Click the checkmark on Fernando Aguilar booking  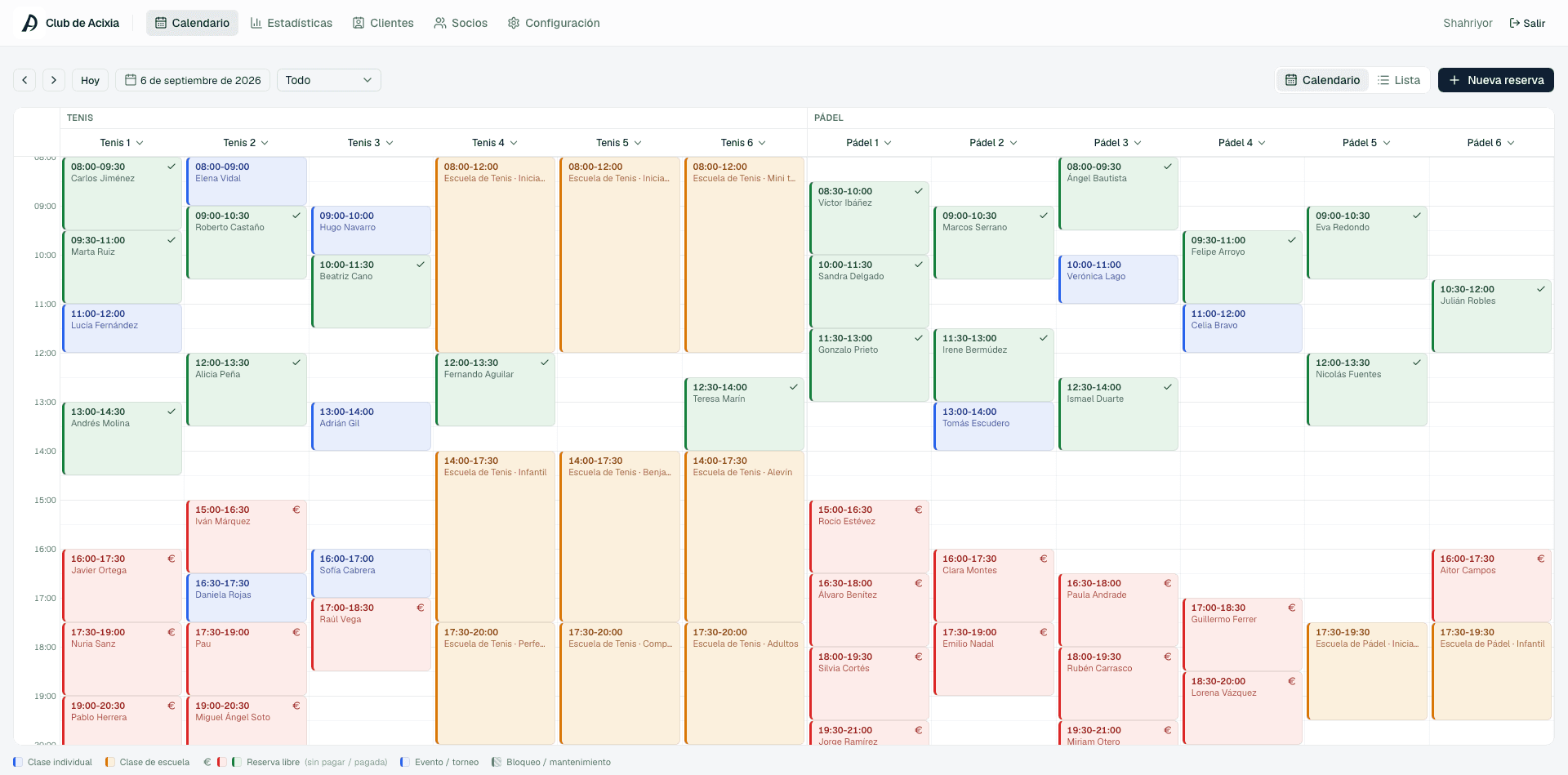(545, 363)
